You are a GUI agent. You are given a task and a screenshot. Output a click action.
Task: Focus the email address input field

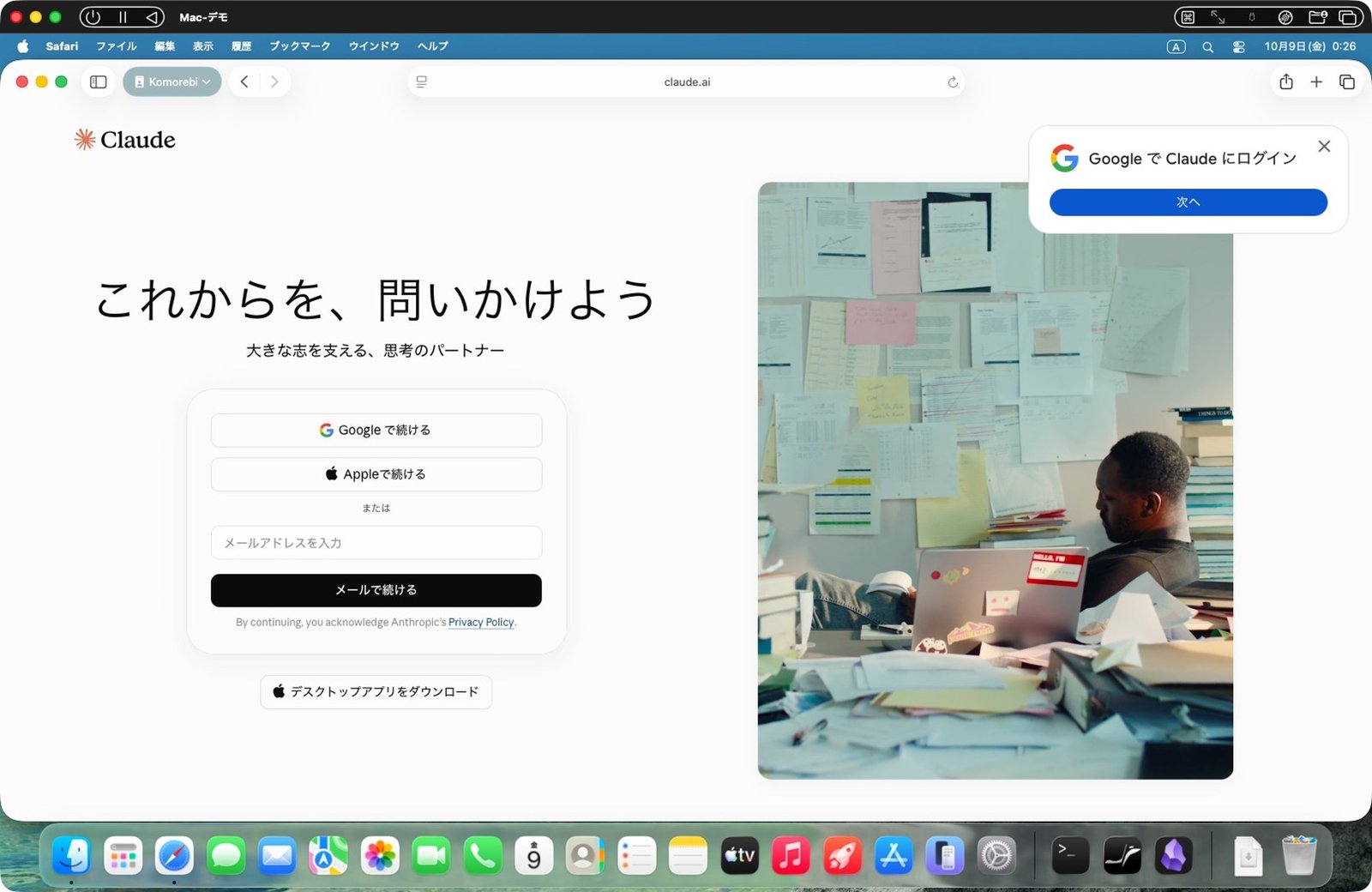pyautogui.click(x=376, y=543)
